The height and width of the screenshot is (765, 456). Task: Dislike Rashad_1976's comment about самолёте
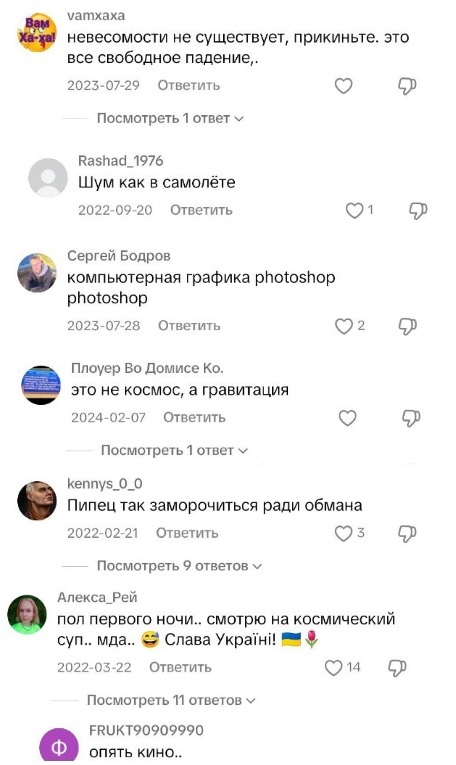pos(417,210)
